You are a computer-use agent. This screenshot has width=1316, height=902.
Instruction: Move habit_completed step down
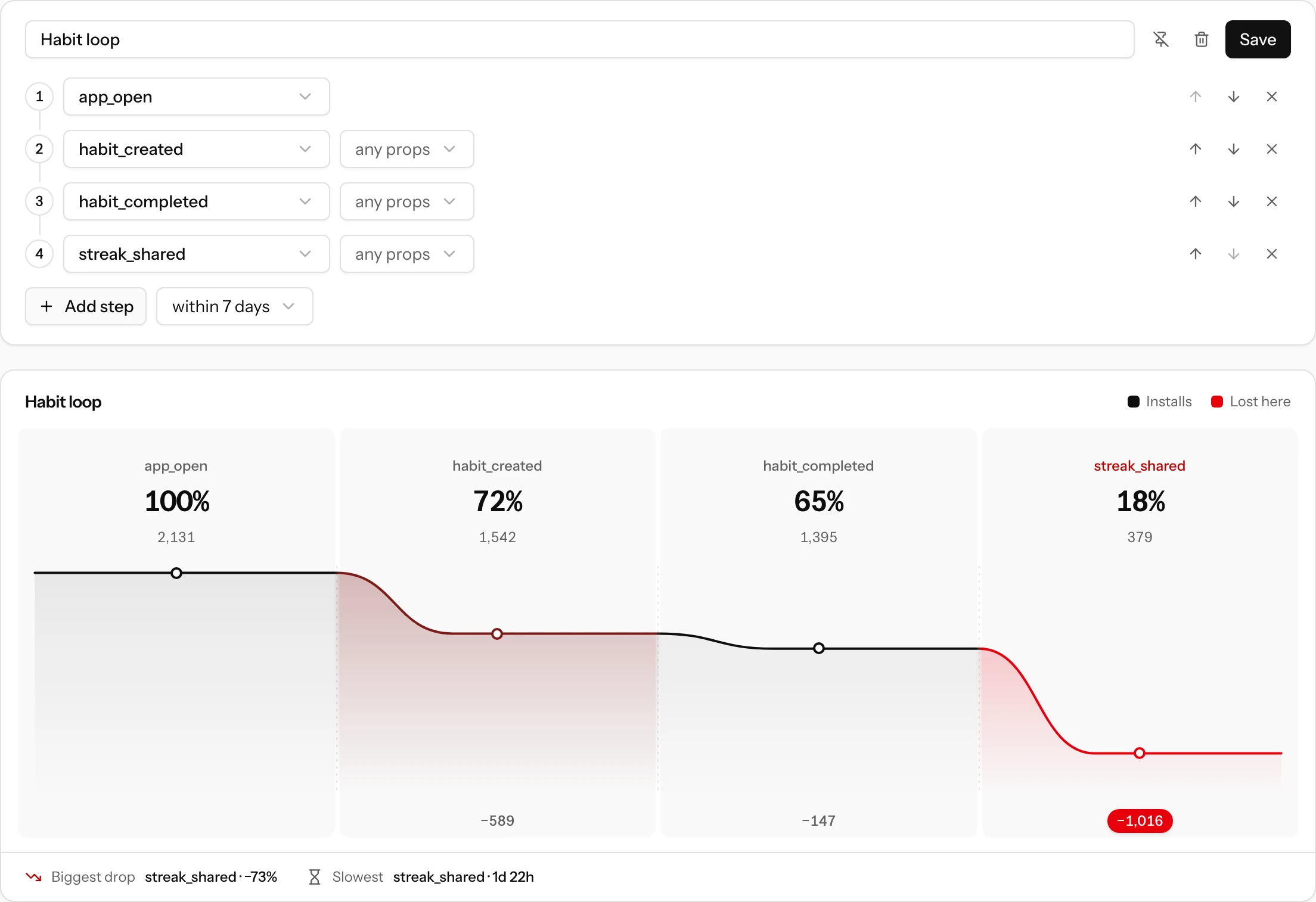click(1234, 201)
